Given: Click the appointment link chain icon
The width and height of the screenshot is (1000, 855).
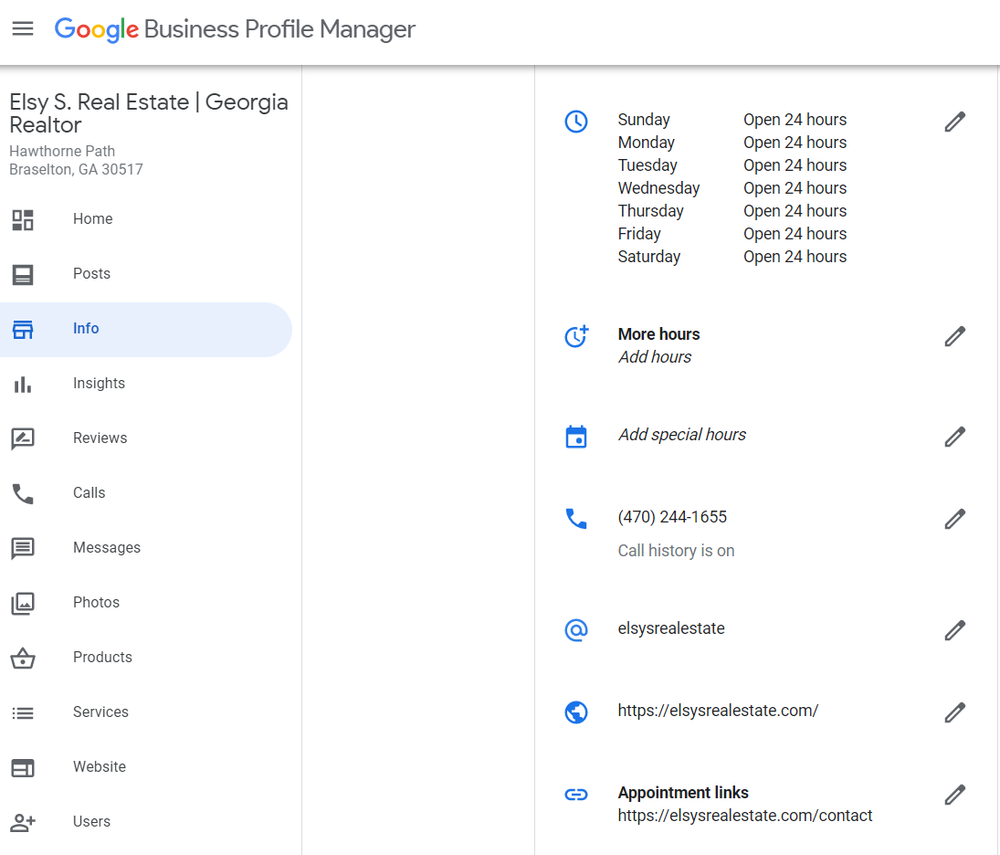Looking at the screenshot, I should [x=576, y=794].
